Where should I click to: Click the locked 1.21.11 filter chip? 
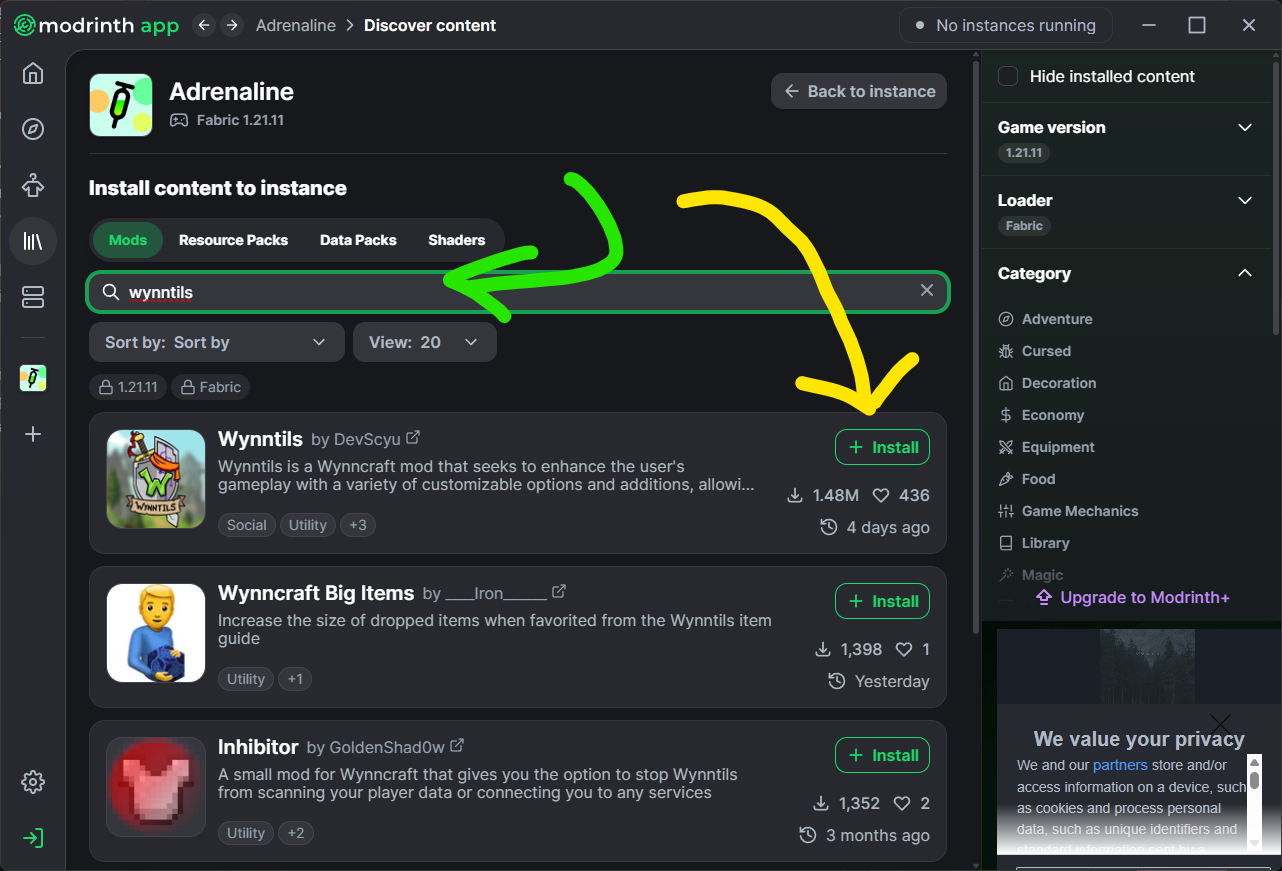click(x=128, y=387)
